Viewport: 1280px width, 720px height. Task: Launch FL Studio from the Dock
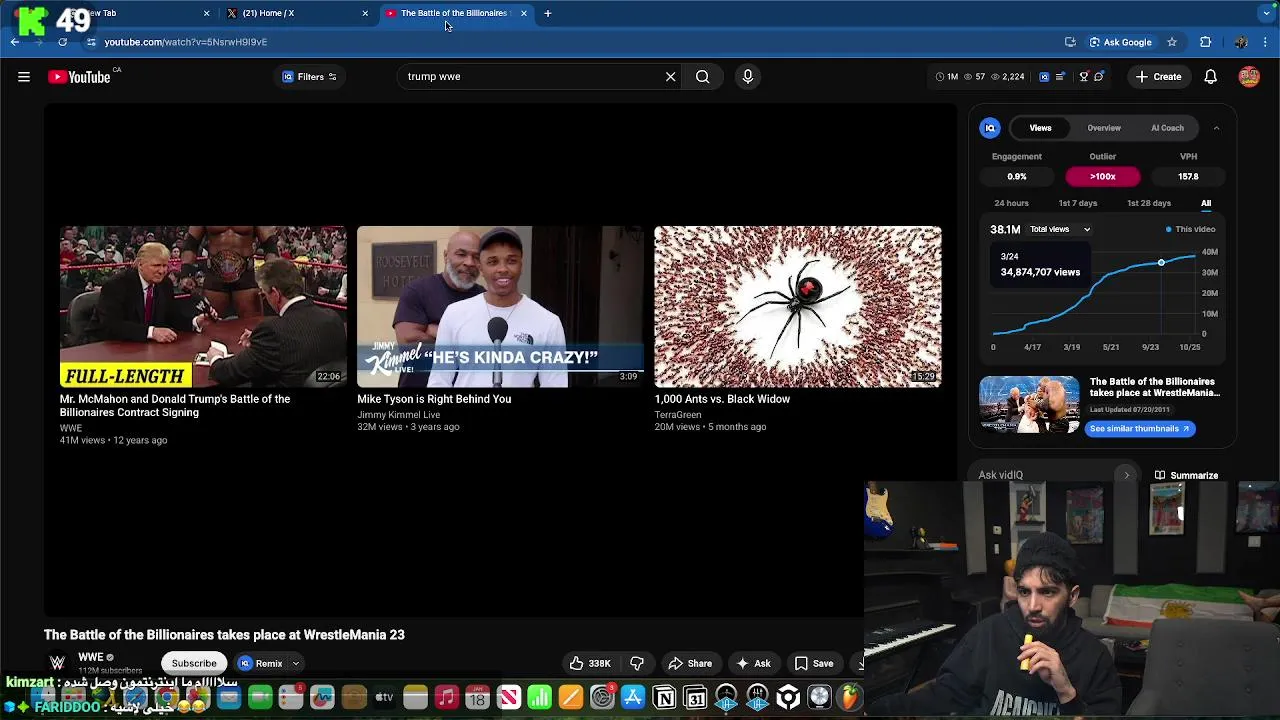pos(849,697)
